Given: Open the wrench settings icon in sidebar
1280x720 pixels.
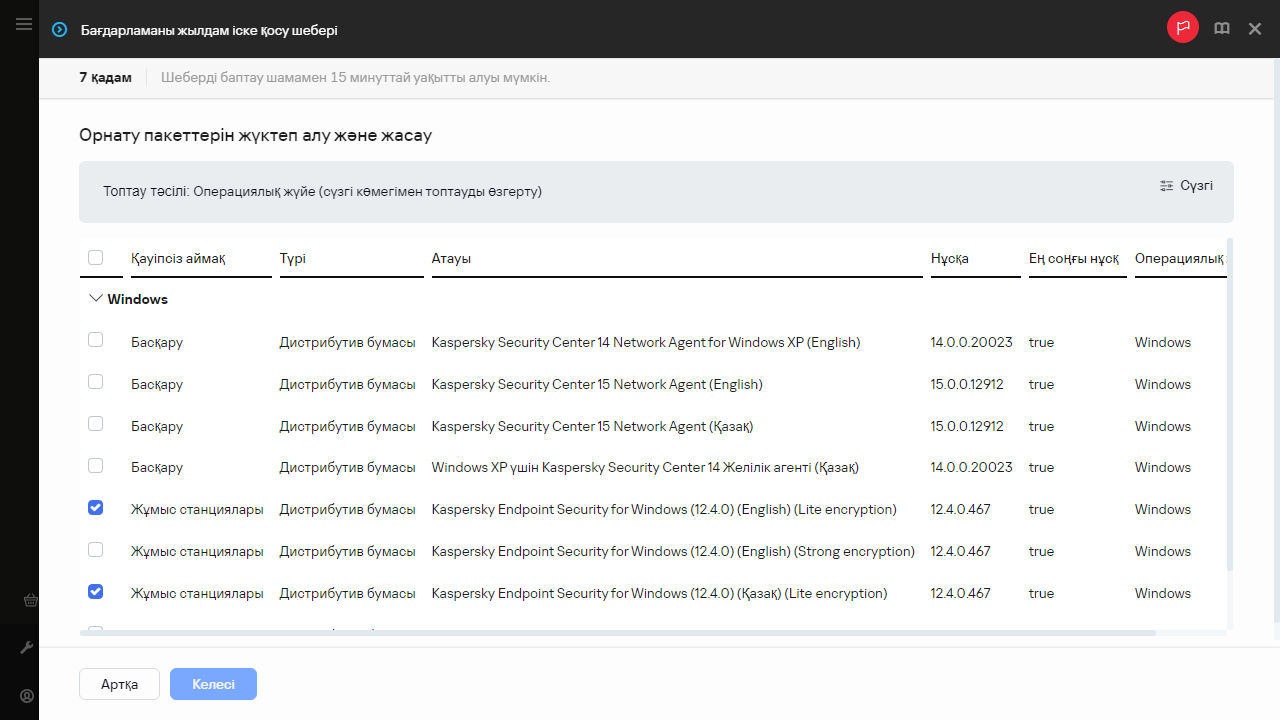Looking at the screenshot, I should (27, 648).
